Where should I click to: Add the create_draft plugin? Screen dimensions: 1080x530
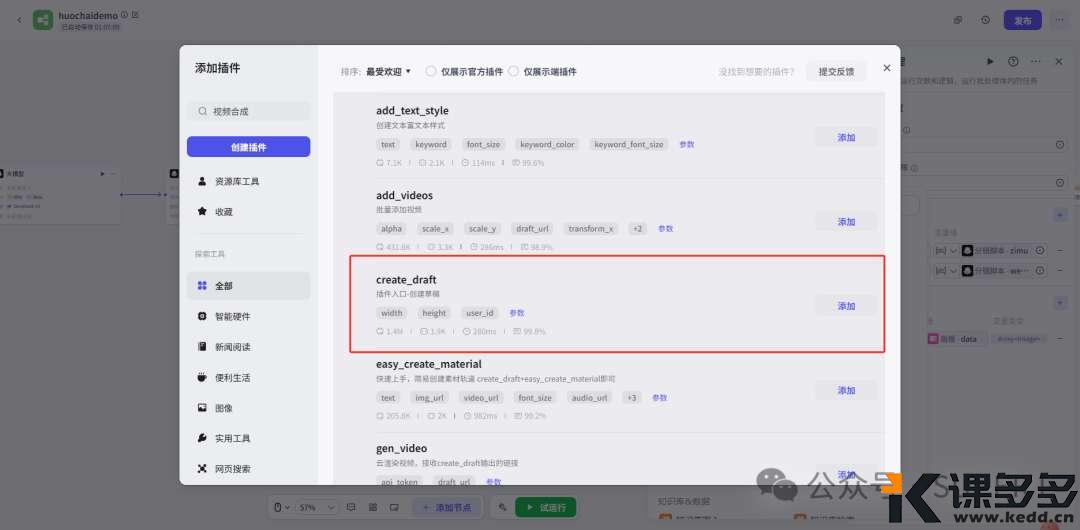(x=846, y=306)
